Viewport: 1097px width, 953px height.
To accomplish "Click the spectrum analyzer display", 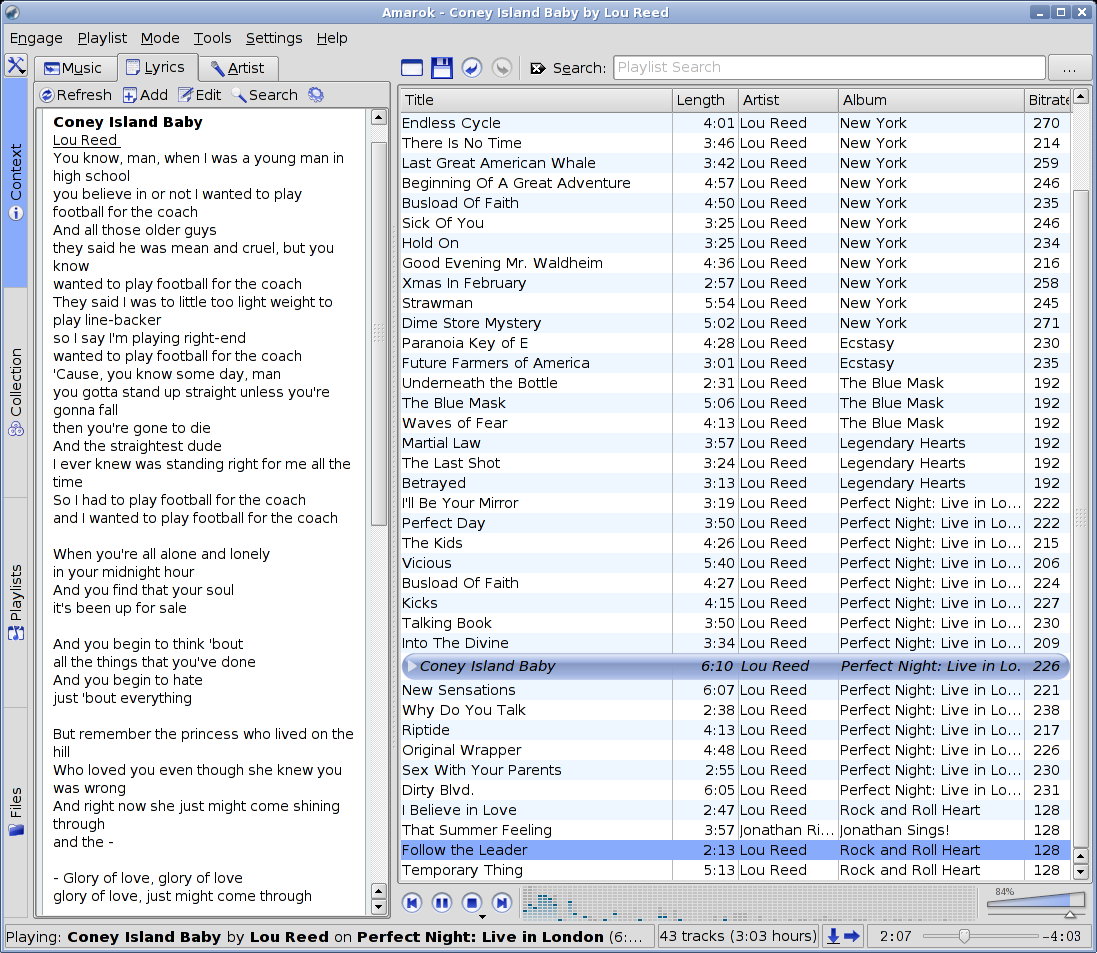I will 749,901.
